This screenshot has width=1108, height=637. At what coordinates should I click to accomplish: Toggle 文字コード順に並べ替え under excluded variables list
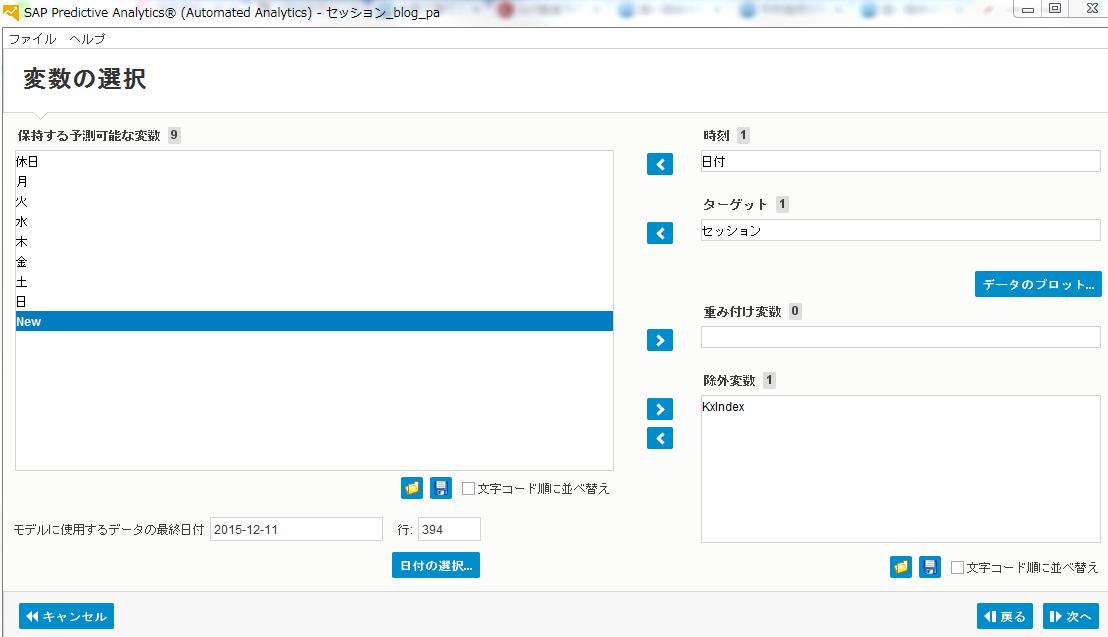point(957,568)
